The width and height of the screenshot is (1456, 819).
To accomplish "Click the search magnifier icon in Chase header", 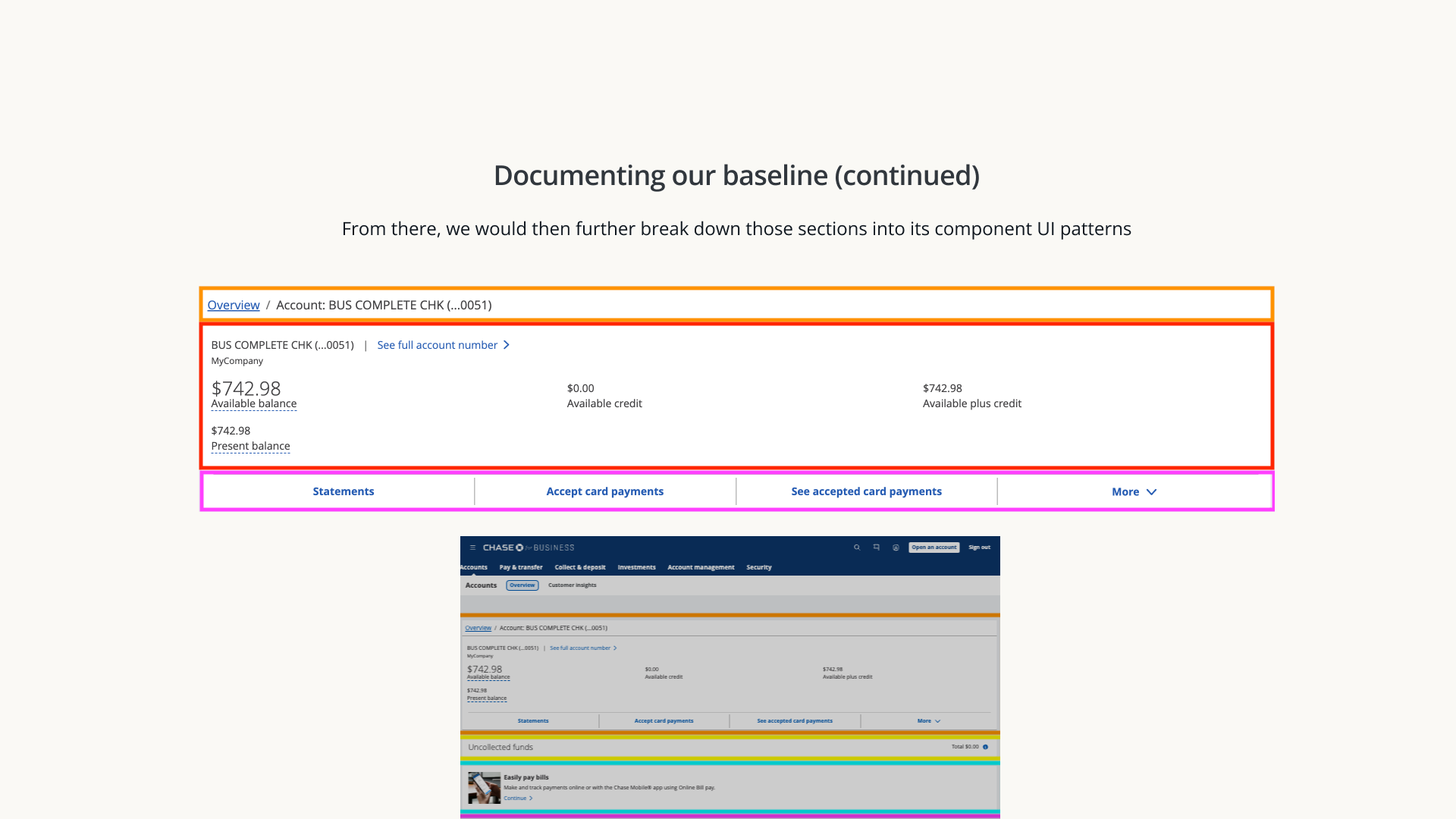I will click(x=857, y=548).
